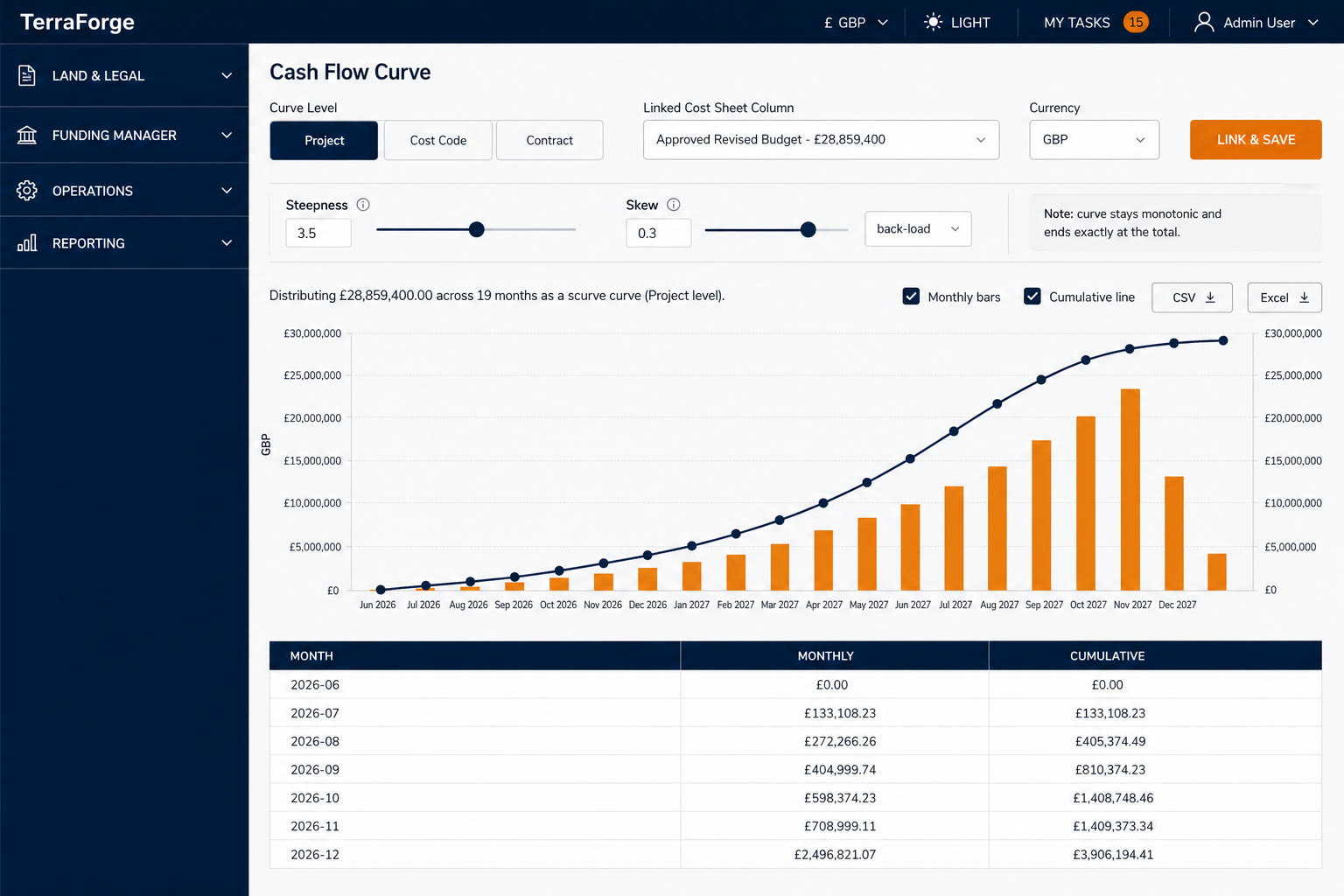
Task: Expand the Operations menu chevron
Action: (x=227, y=191)
